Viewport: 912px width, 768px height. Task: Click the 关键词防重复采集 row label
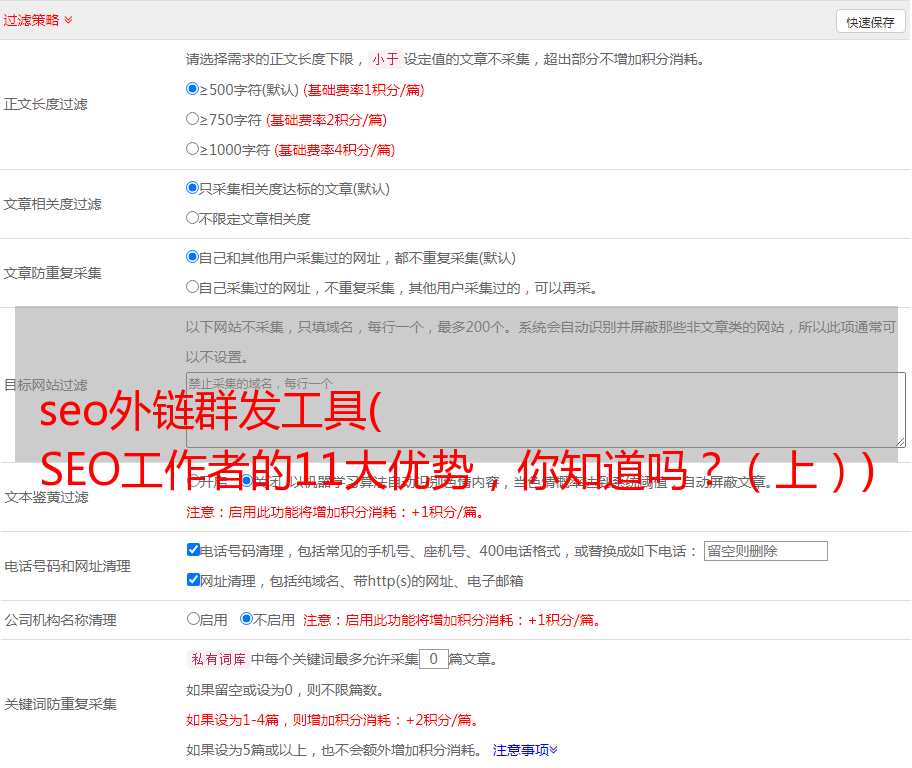(60, 704)
